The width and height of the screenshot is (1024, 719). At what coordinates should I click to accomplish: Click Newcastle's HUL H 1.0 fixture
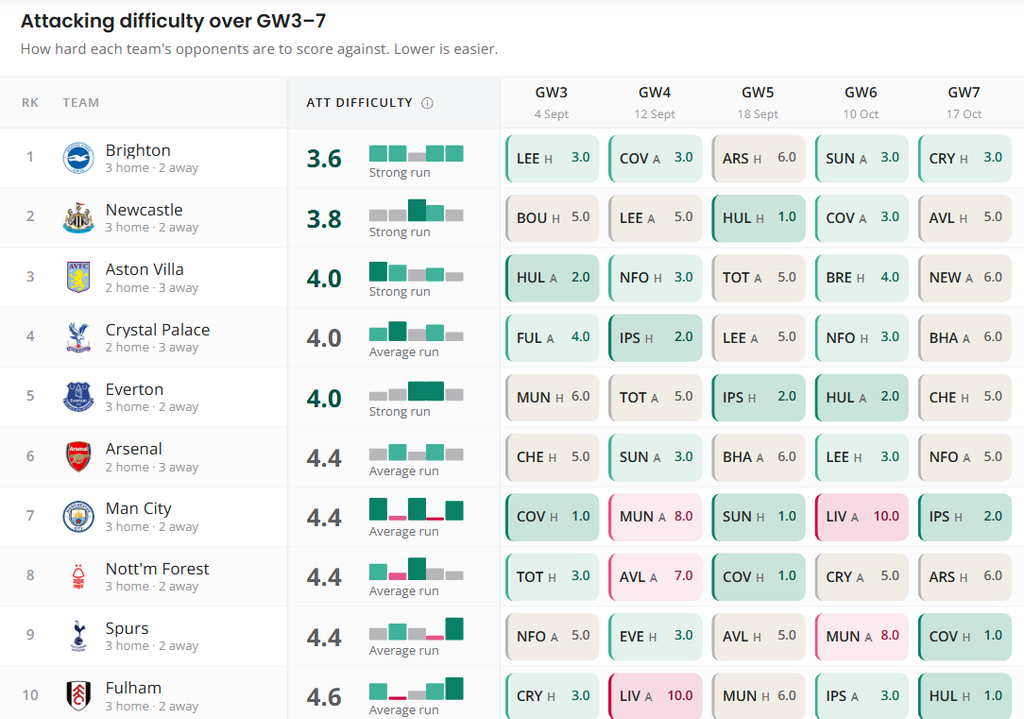point(758,218)
